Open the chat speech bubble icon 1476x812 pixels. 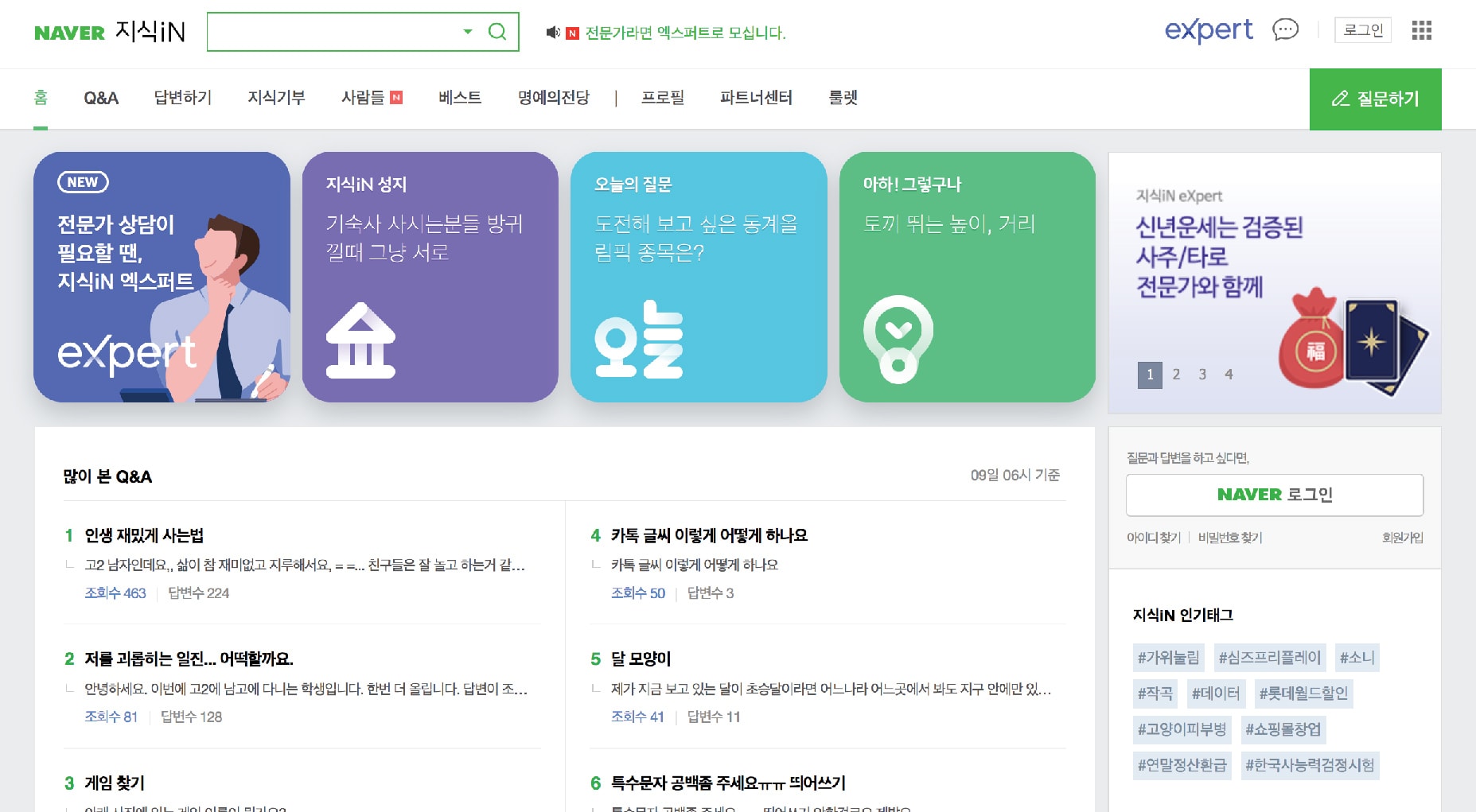1285,30
